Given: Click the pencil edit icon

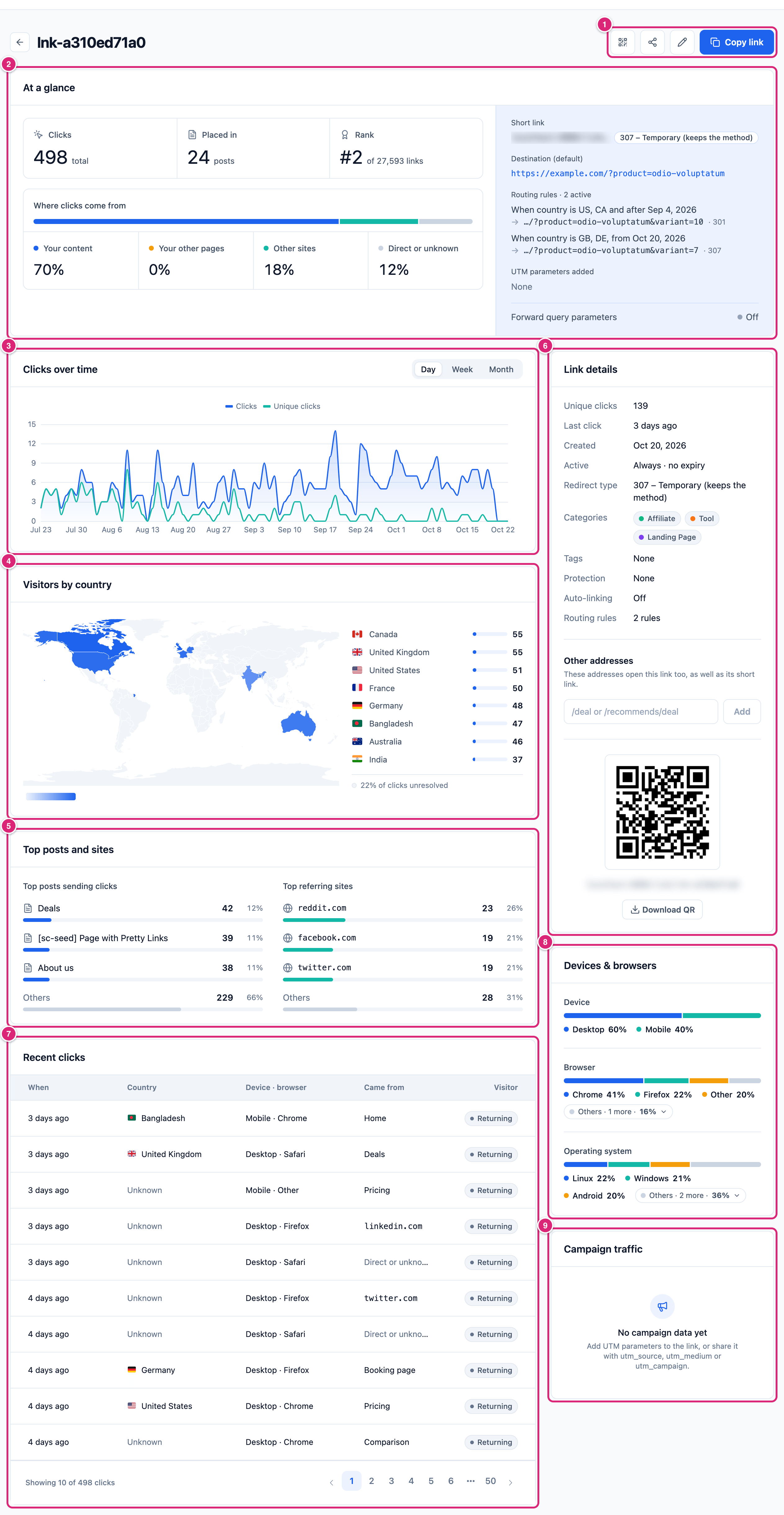Looking at the screenshot, I should pos(682,42).
